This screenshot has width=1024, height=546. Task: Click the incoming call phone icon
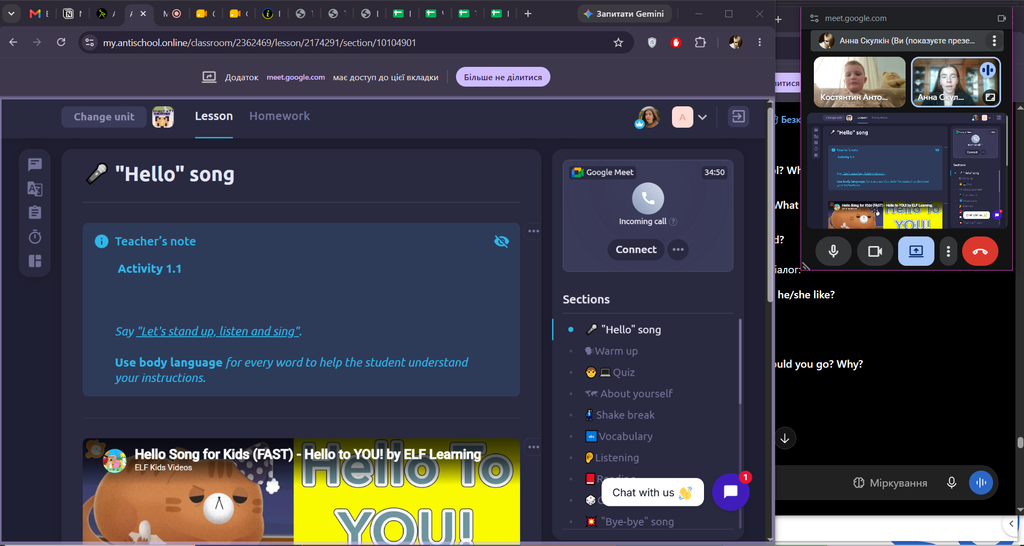[648, 199]
